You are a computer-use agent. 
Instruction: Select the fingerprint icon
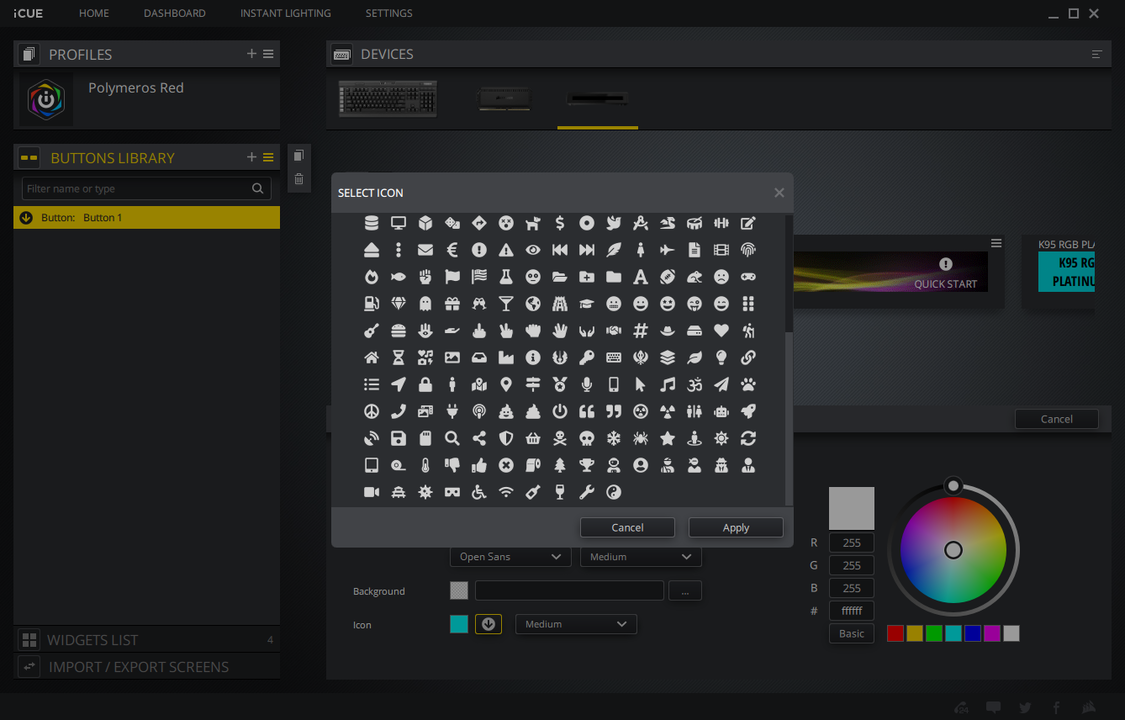tap(748, 250)
